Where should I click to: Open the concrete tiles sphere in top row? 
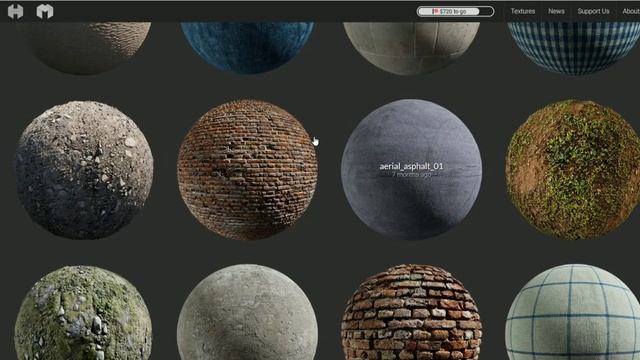click(x=411, y=48)
